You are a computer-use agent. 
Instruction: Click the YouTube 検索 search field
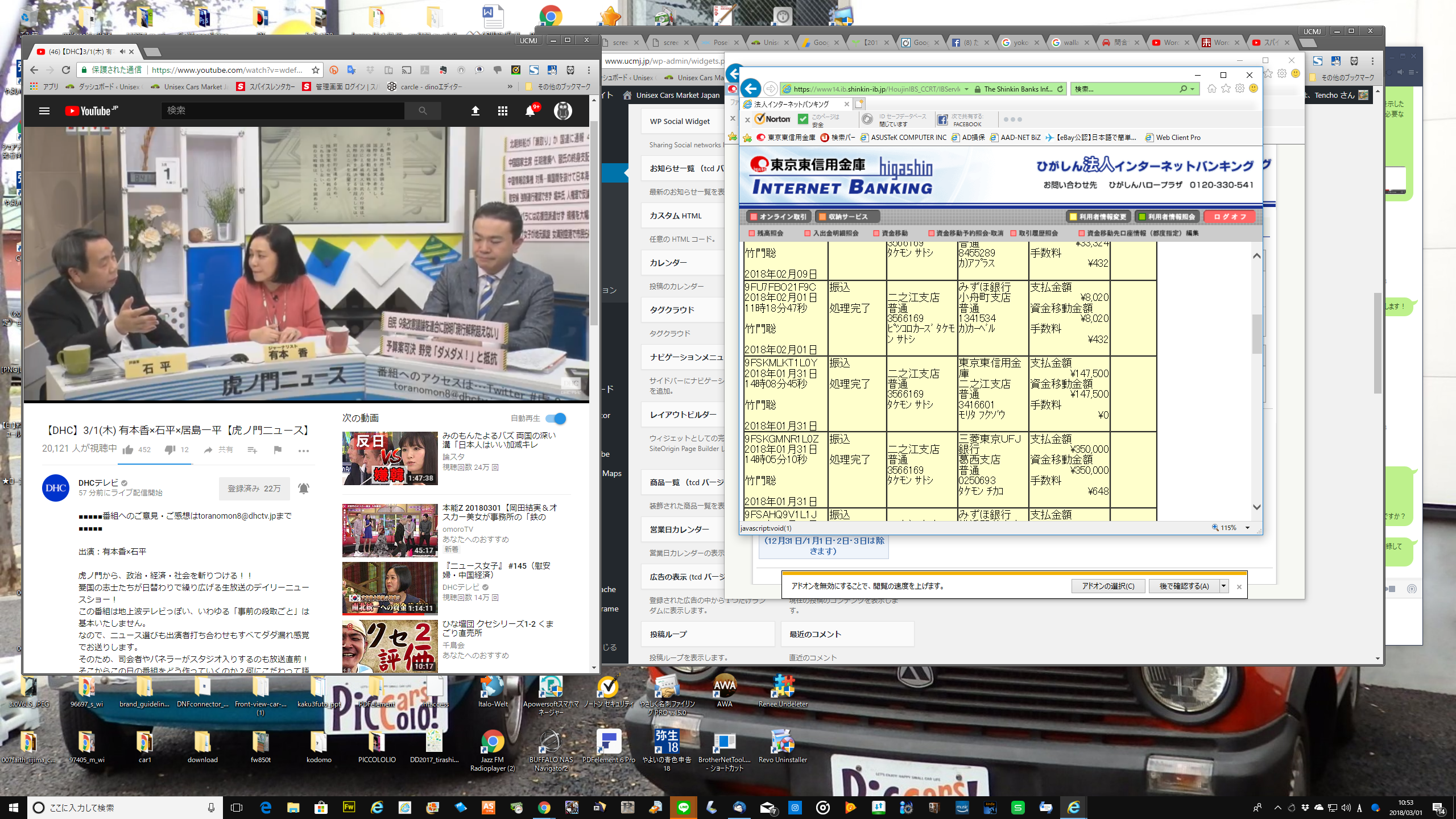pos(283,111)
